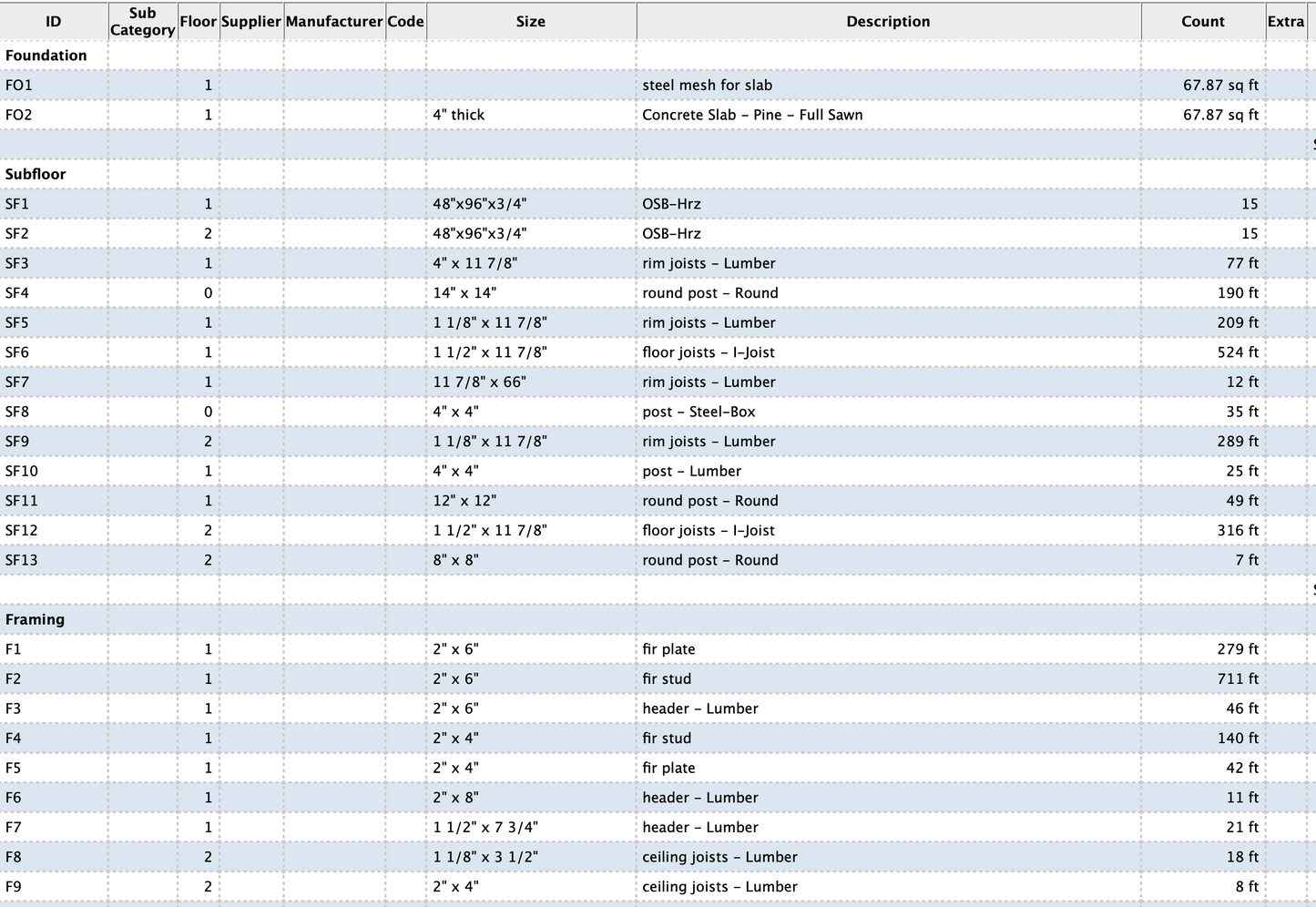Select row ID FO2
This screenshot has width=1316, height=907.
pos(19,115)
